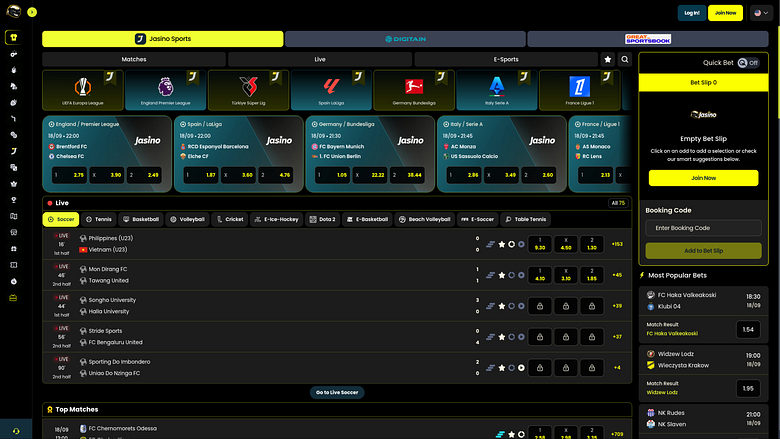Pick Brentford FC win odds 2.75
The height and width of the screenshot is (439, 780).
[70, 175]
